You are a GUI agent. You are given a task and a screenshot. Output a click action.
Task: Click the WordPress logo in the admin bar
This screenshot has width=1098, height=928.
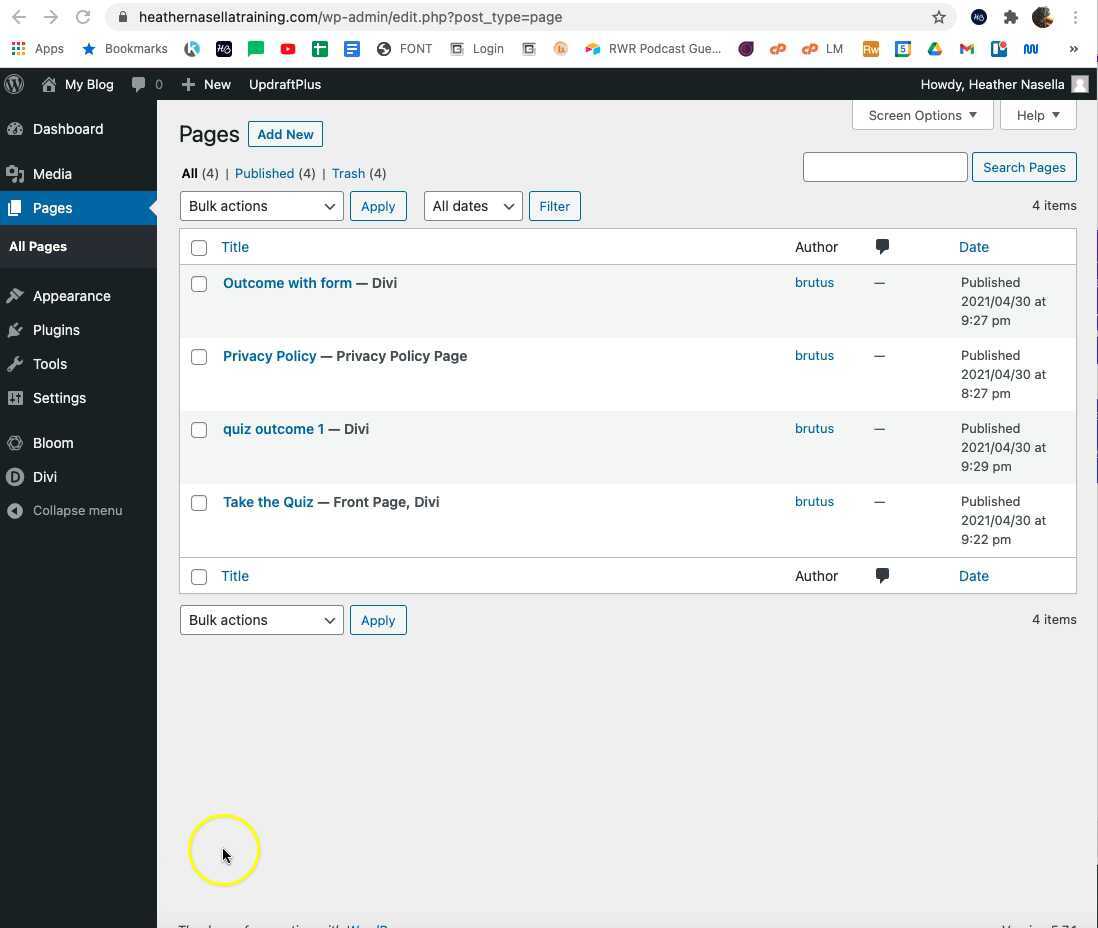tap(14, 84)
